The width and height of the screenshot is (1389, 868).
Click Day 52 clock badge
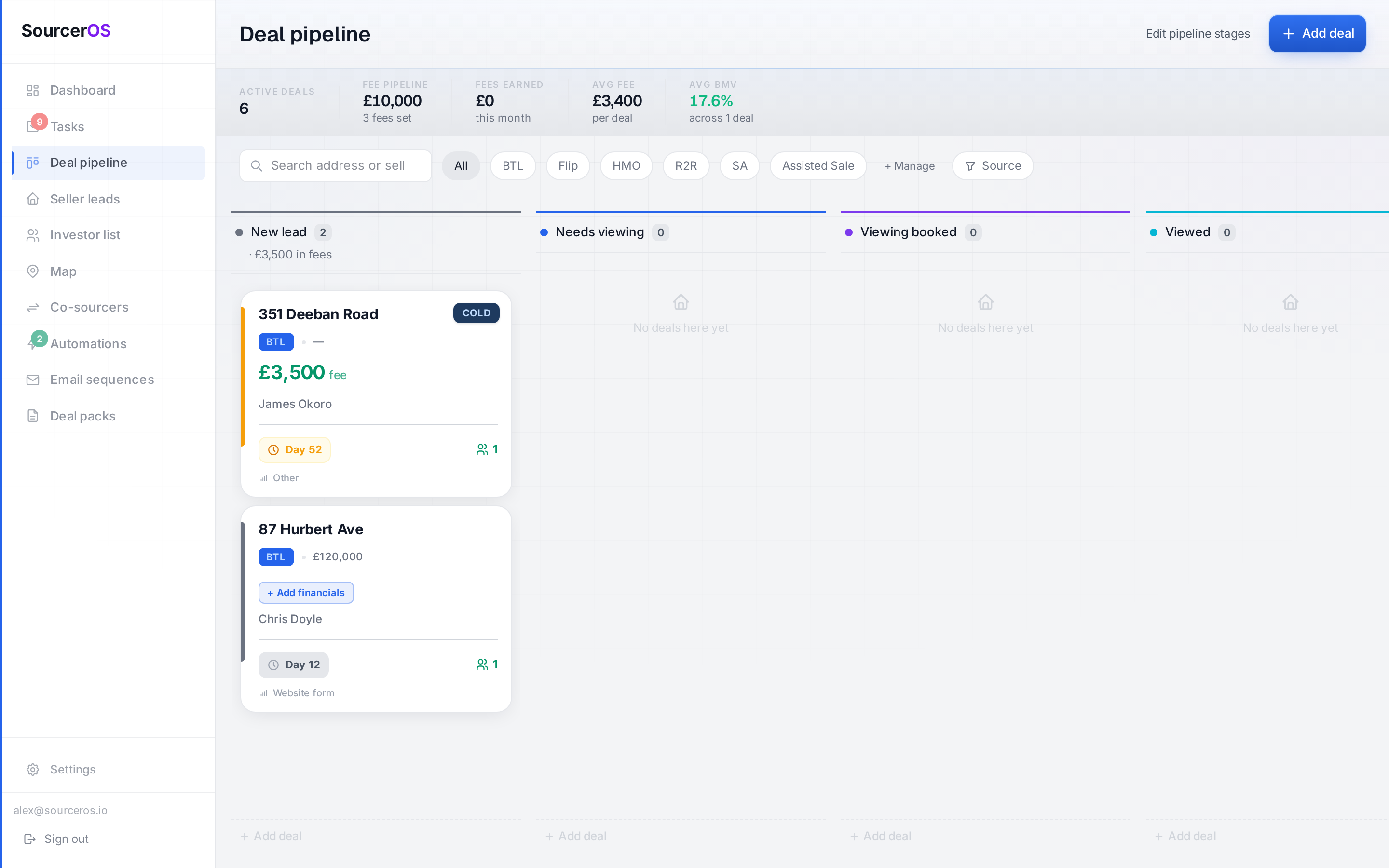tap(295, 449)
